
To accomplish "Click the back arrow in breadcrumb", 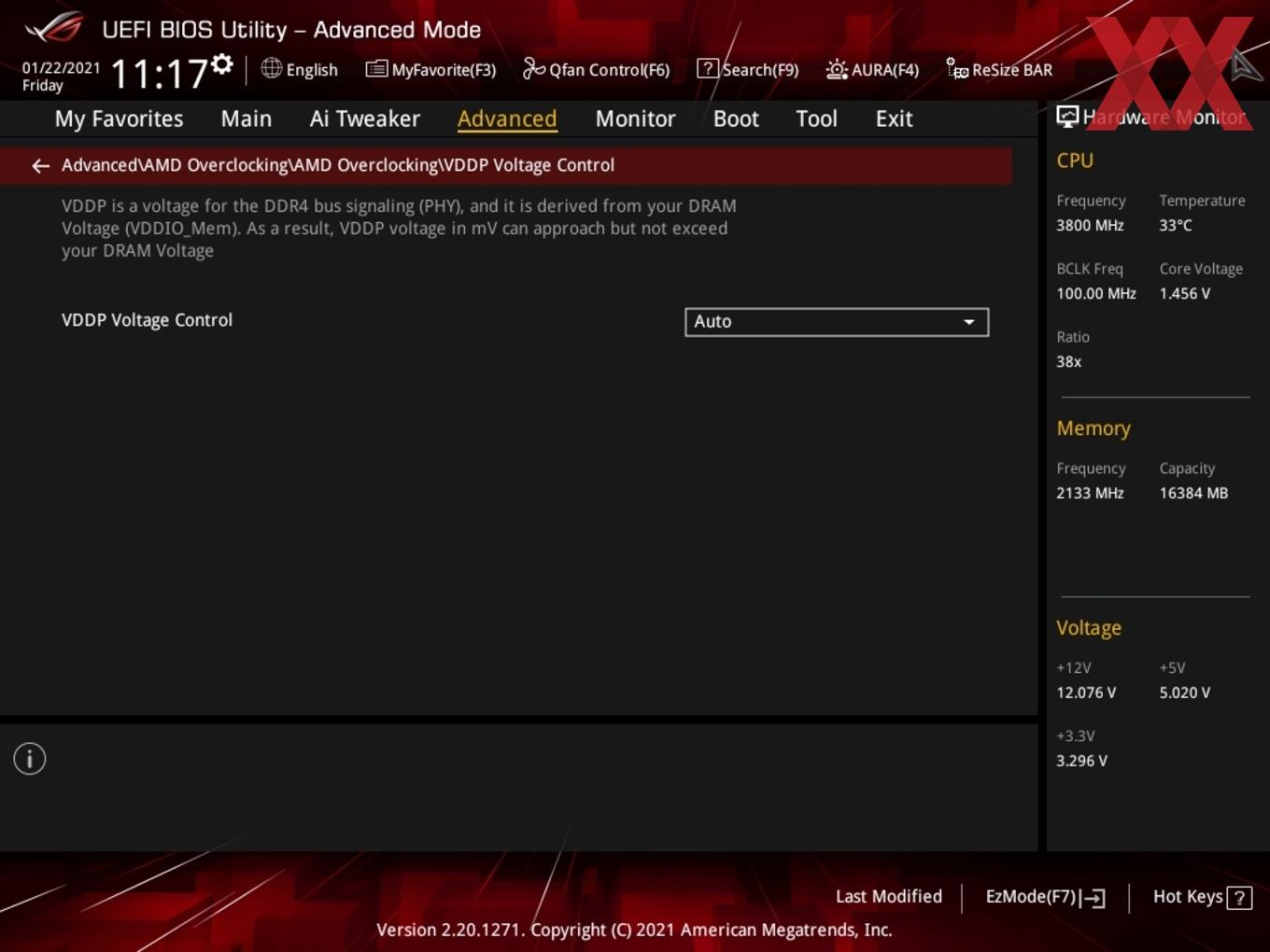I will point(40,165).
